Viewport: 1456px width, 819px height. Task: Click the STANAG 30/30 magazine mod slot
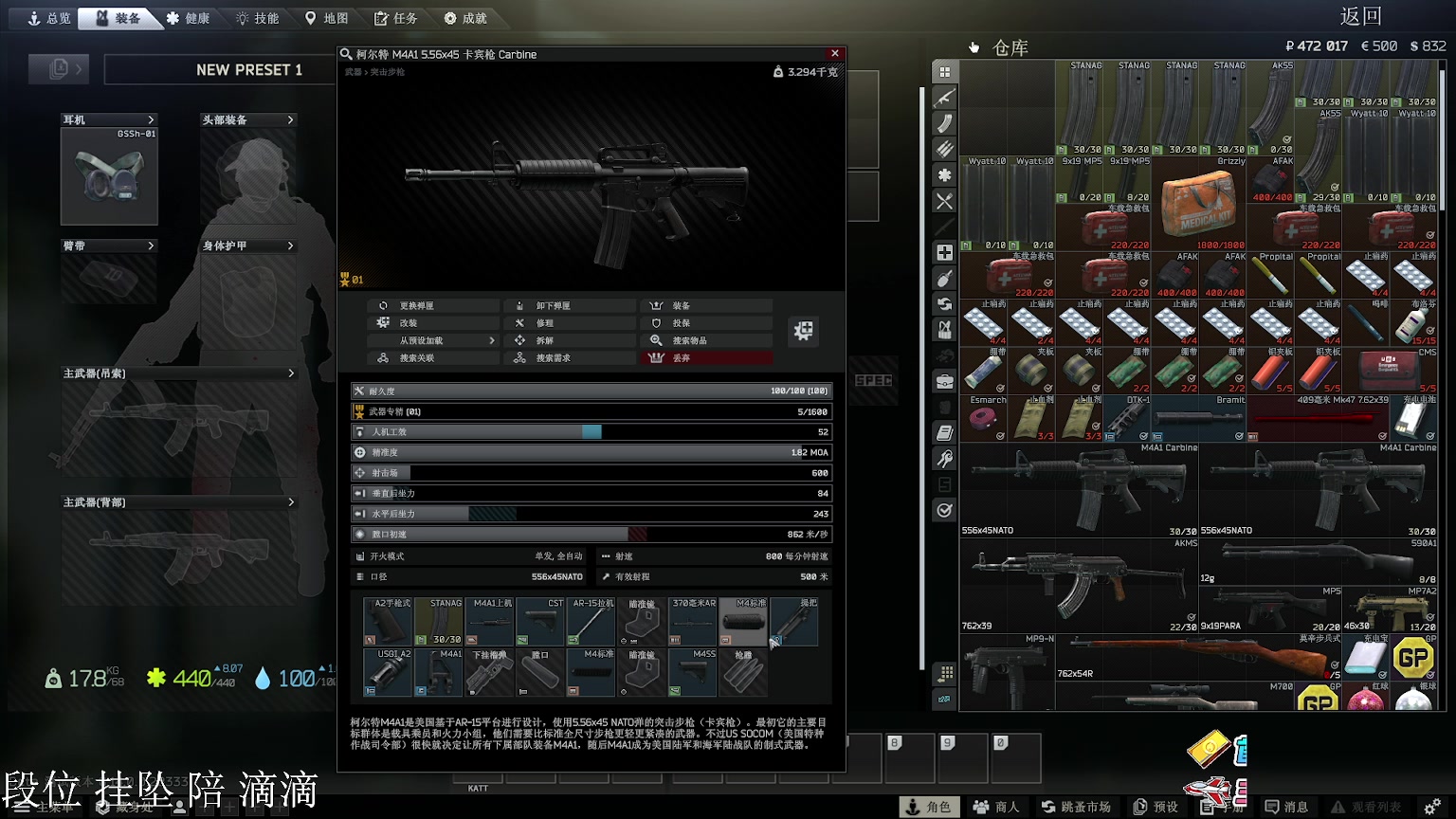[439, 621]
